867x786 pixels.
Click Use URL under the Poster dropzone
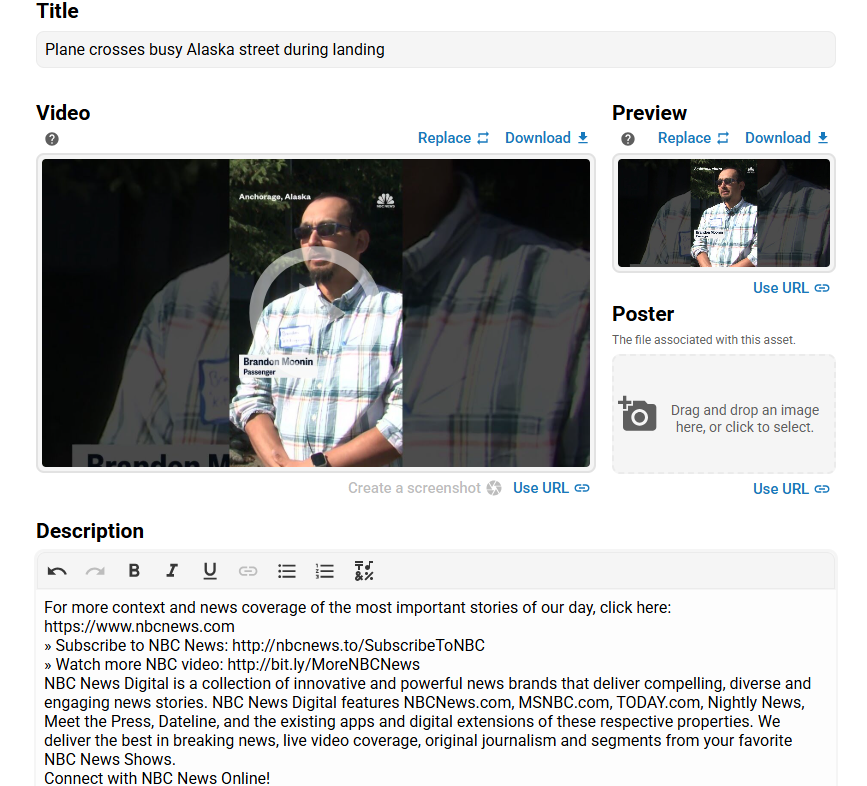pos(791,489)
